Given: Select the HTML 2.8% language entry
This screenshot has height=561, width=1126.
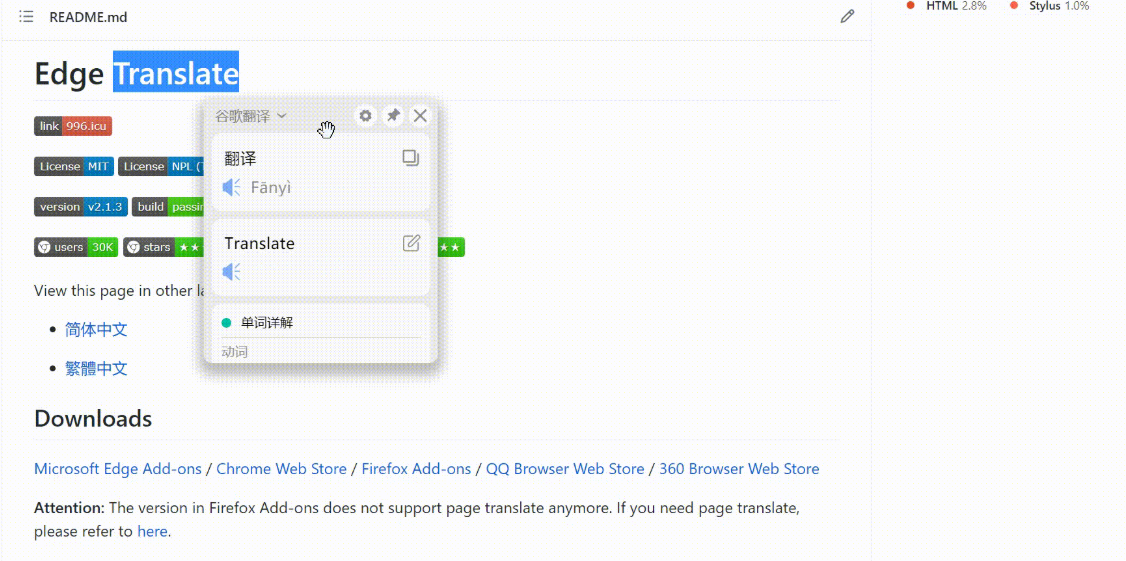Looking at the screenshot, I should click(946, 6).
